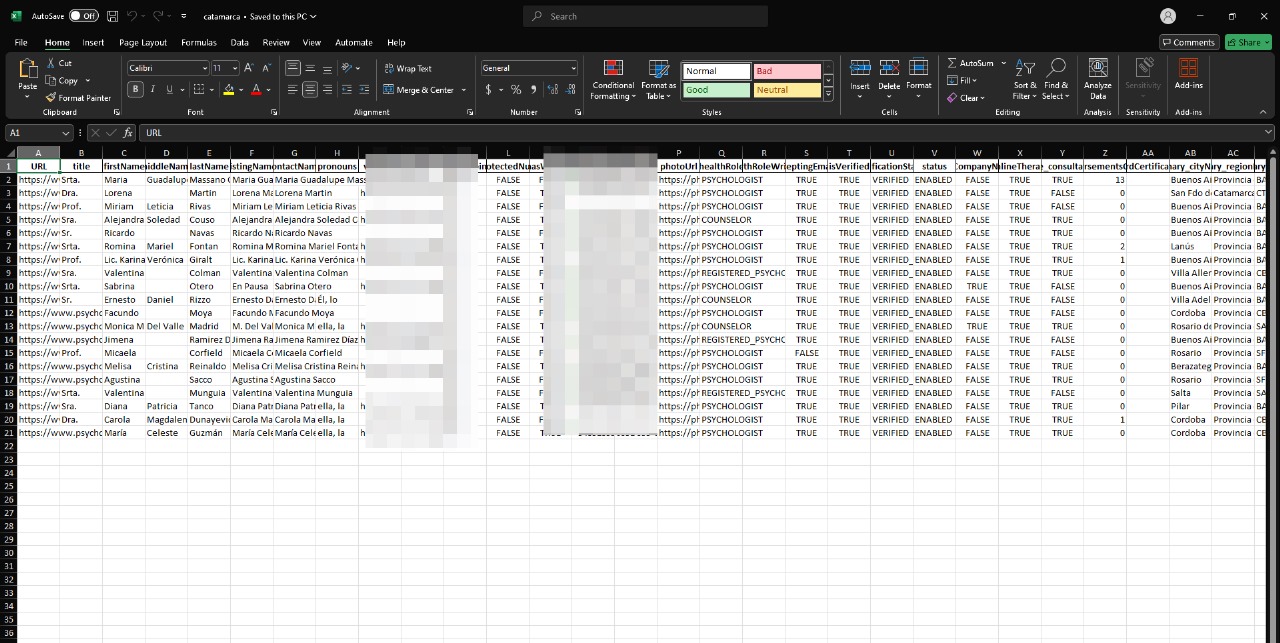1280x643 pixels.
Task: Click the Insert cells icon
Action: click(860, 68)
